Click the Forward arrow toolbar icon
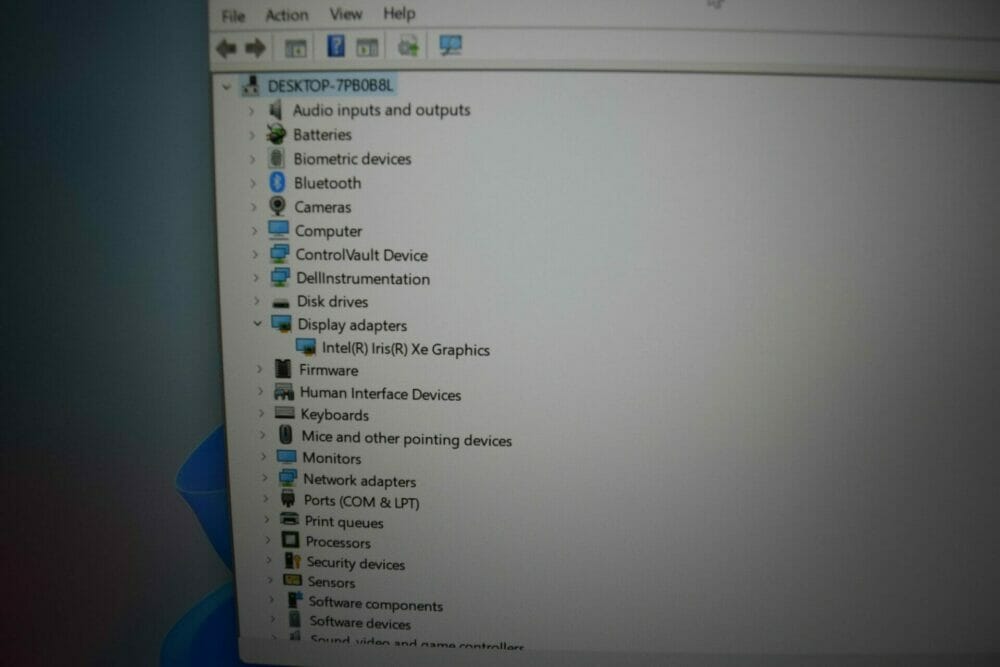This screenshot has height=667, width=1000. pos(256,48)
